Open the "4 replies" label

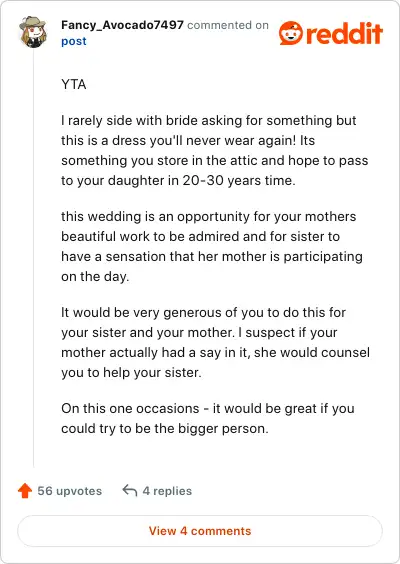[167, 491]
